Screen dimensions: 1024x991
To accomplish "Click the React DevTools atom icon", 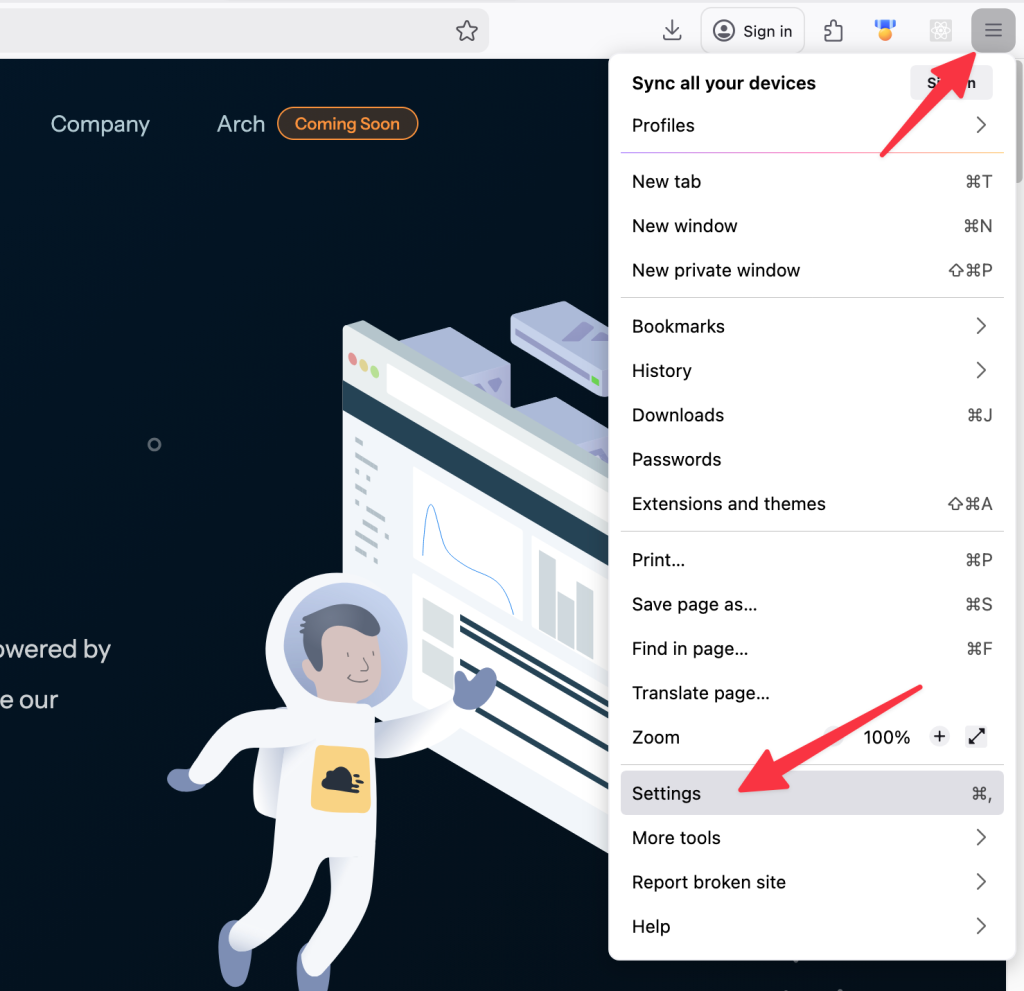I will pos(939,31).
